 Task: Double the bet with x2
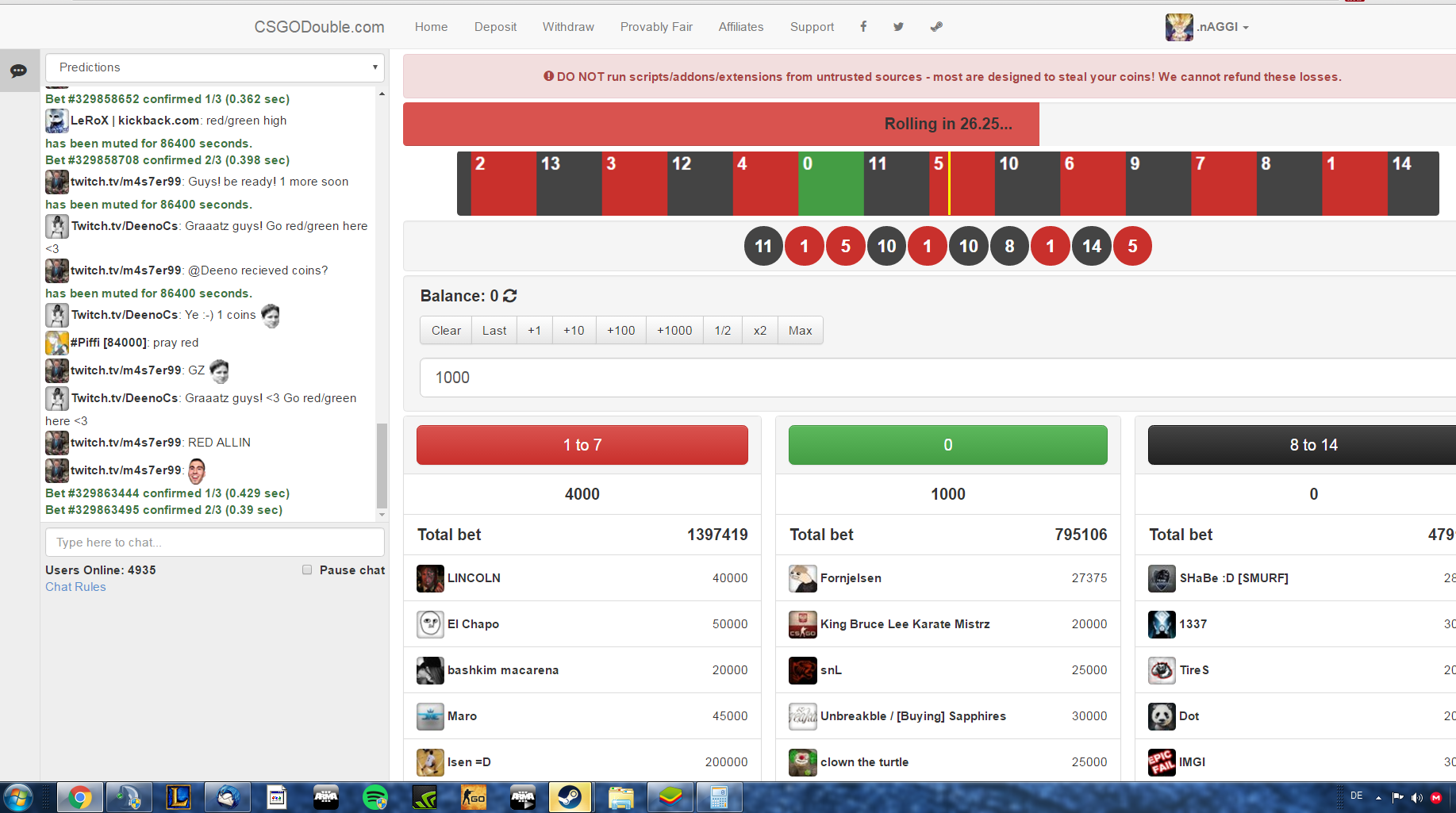[x=760, y=331]
